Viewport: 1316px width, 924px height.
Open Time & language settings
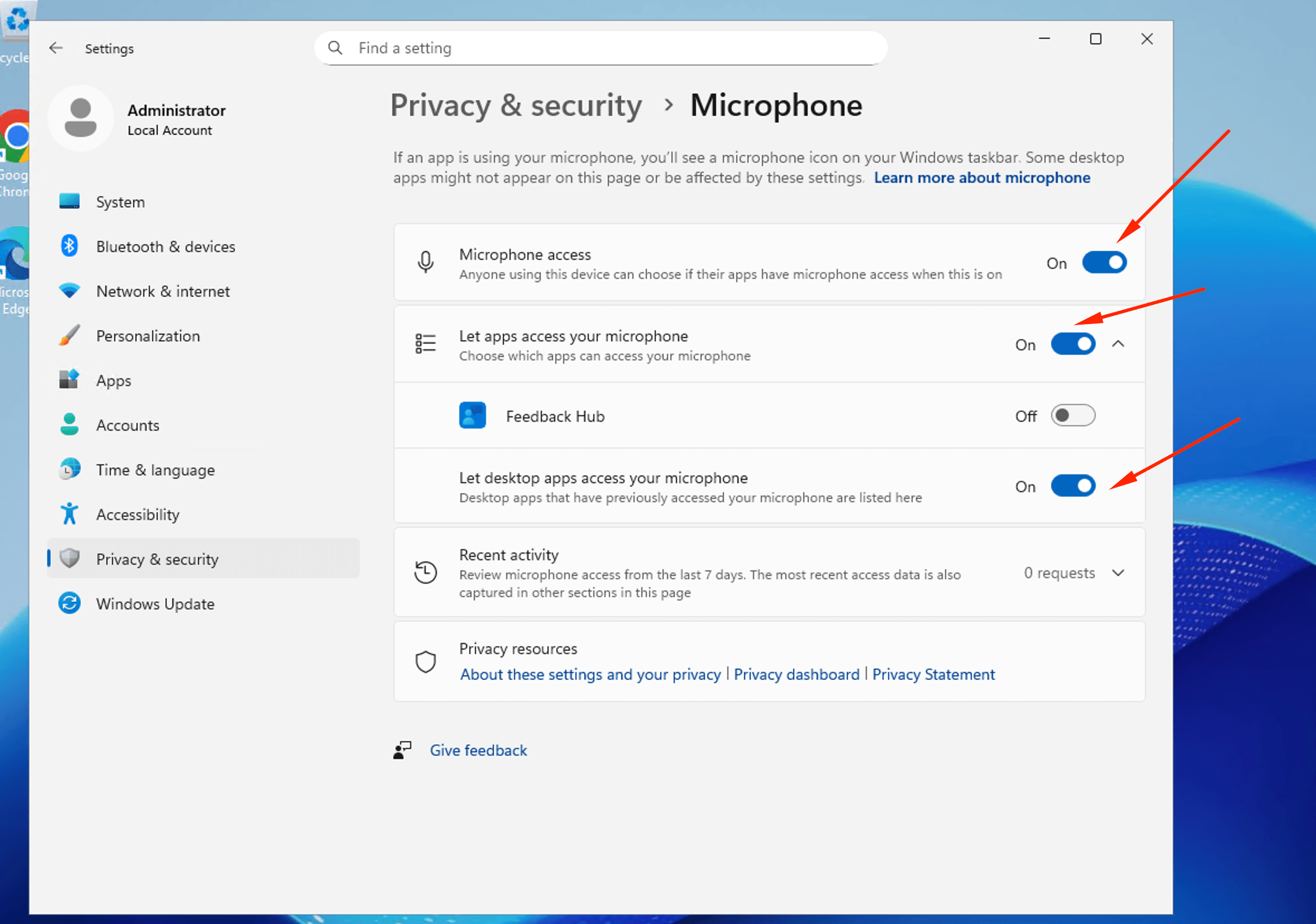pos(203,469)
